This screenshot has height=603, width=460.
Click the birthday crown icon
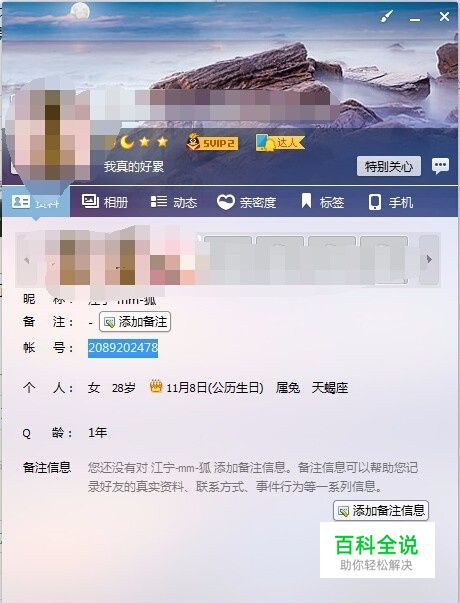pos(156,386)
